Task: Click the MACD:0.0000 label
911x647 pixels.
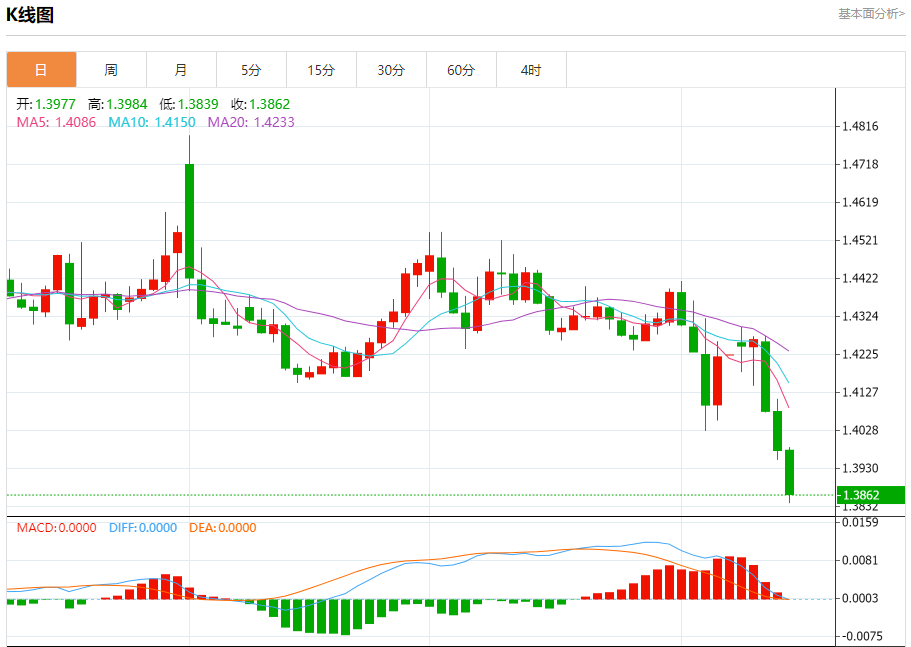Action: pos(56,527)
